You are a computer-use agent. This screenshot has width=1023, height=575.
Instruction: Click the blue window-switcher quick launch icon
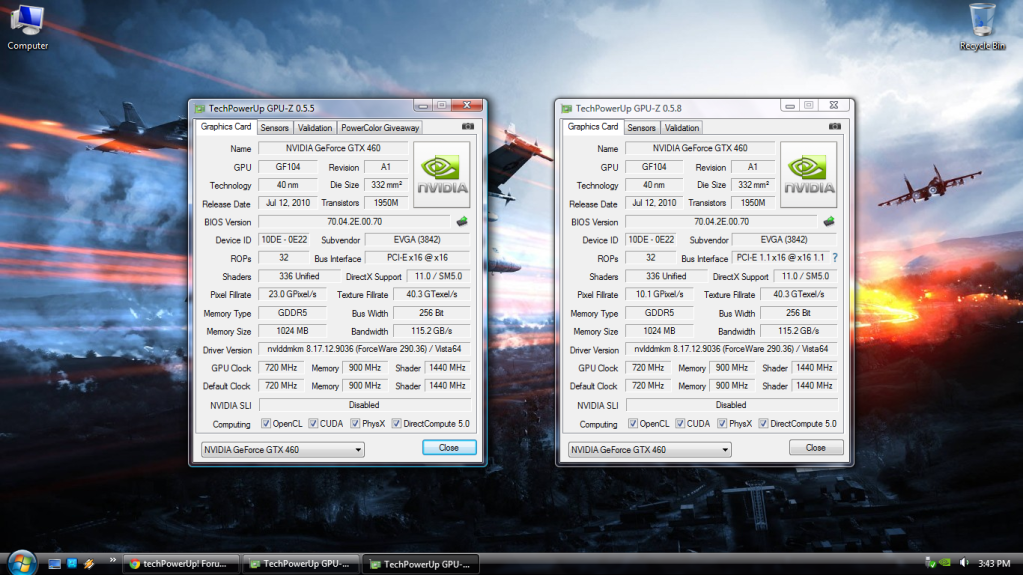click(72, 563)
